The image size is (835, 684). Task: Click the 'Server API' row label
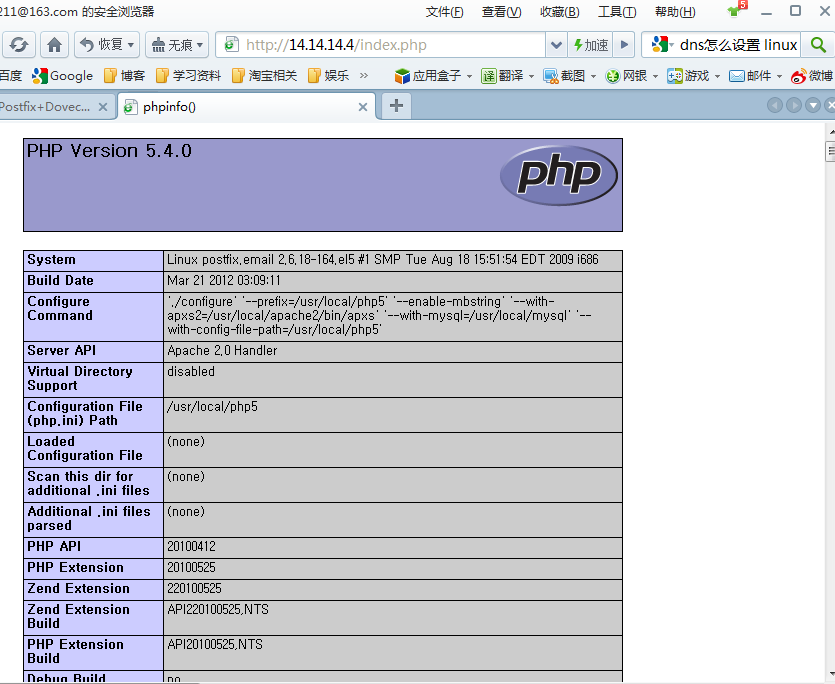click(x=62, y=351)
